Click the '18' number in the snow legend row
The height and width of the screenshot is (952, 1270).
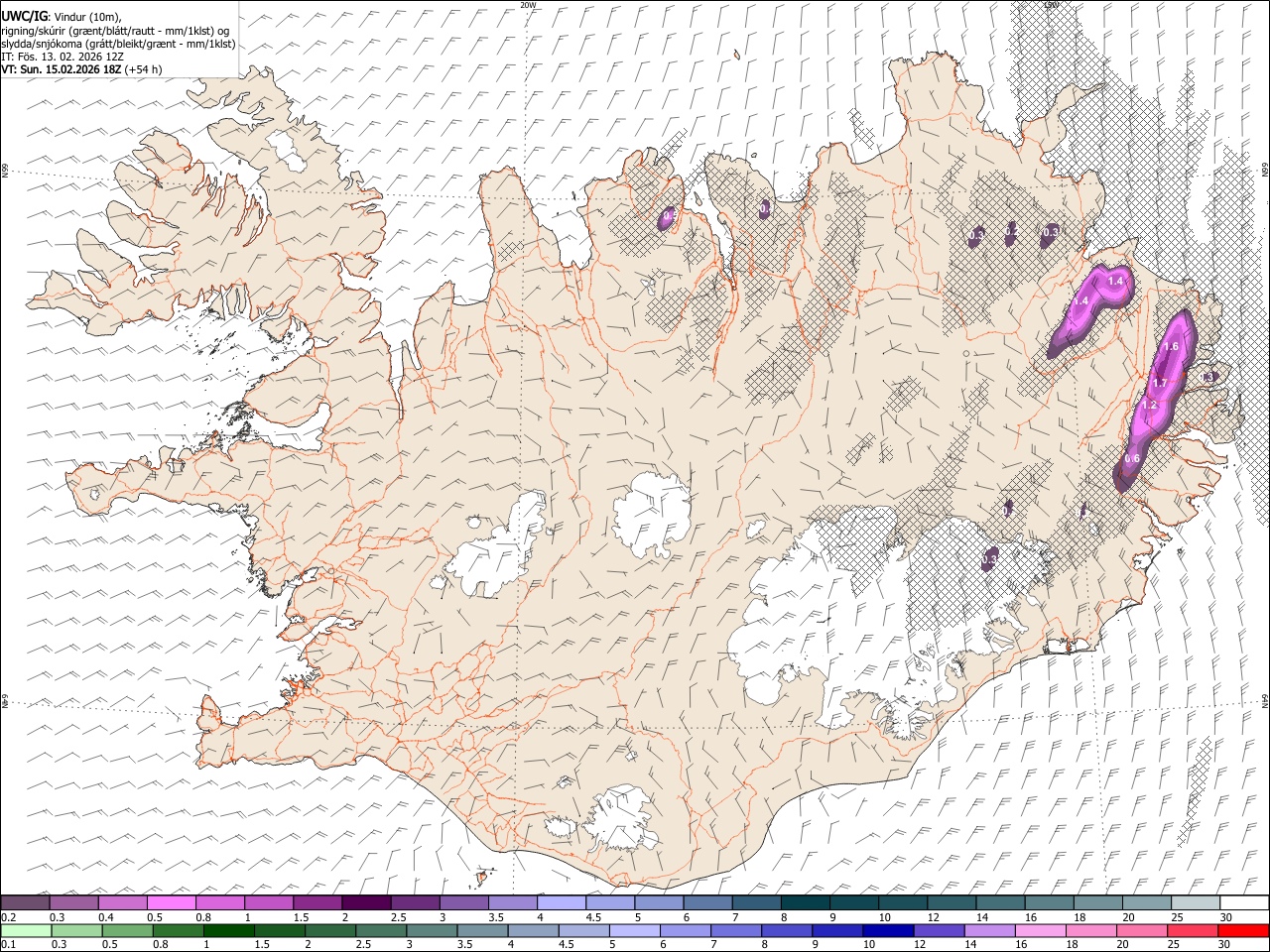pyautogui.click(x=1079, y=917)
